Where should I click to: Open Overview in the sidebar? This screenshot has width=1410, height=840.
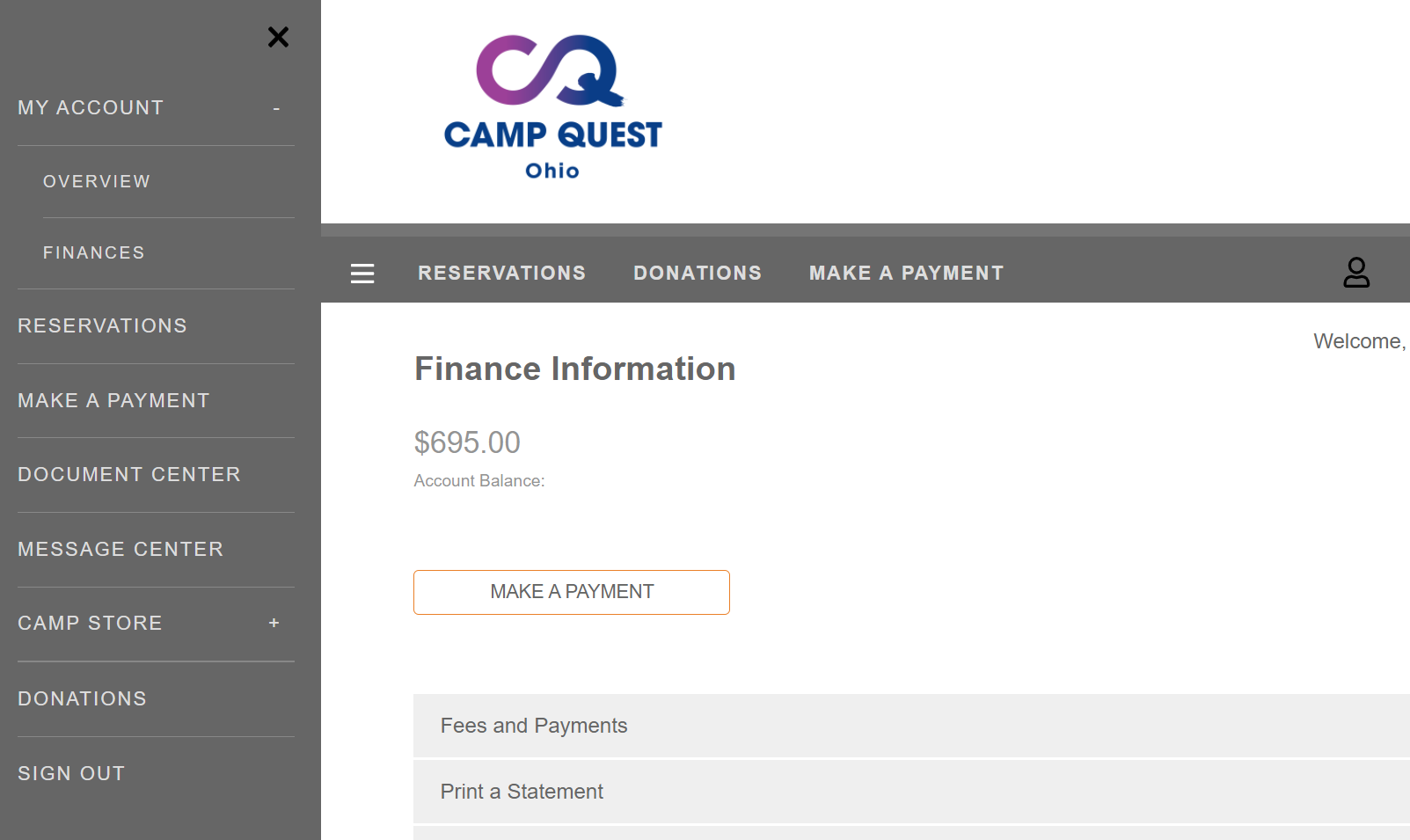coord(97,181)
